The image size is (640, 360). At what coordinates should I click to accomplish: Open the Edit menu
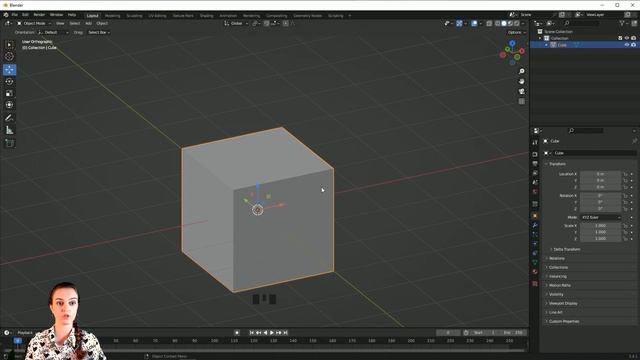coord(25,15)
